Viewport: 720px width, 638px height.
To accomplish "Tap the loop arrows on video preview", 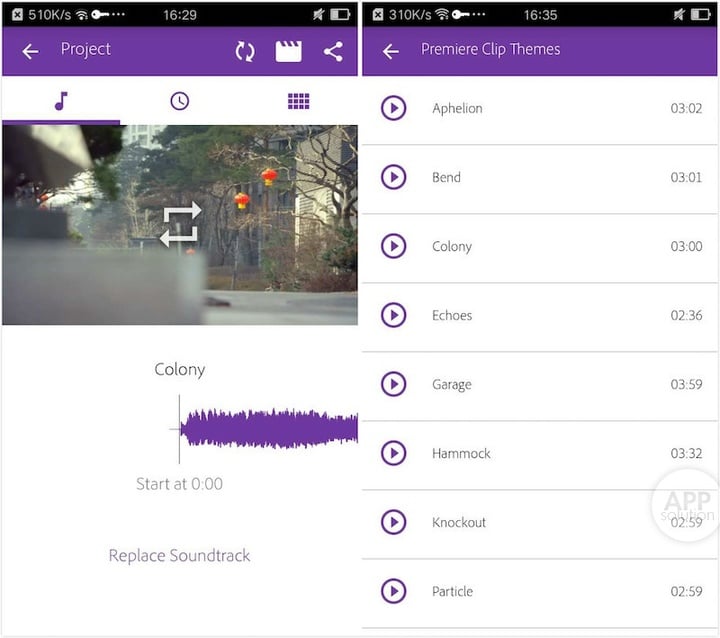I will coord(181,224).
